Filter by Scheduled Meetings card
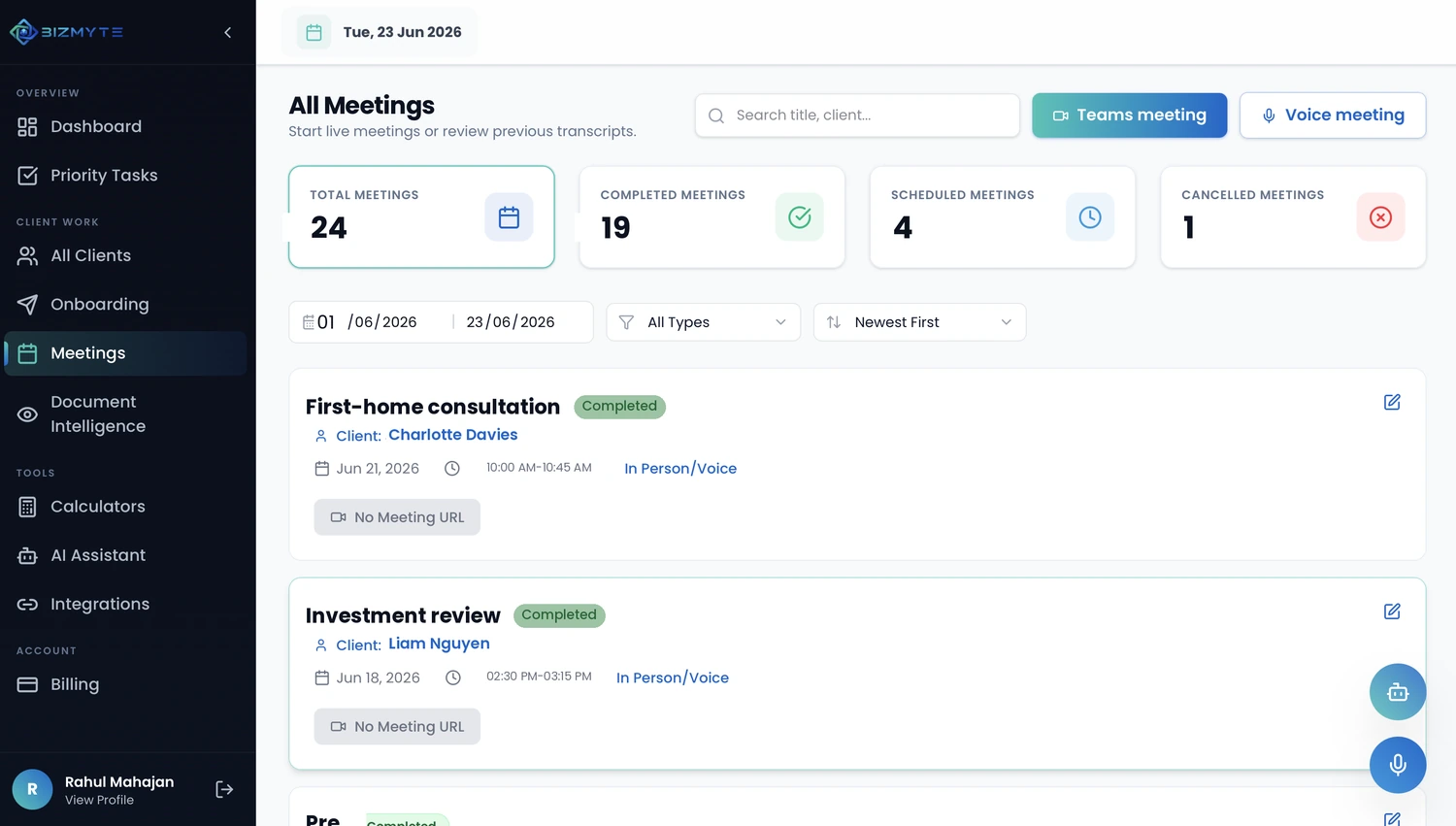 1003,216
